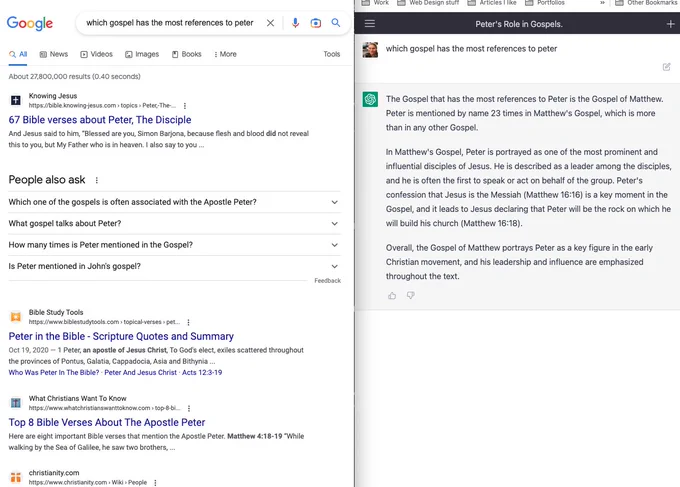Screen dimensions: 680x487
Task: Show more bookmarks via overflow chevron
Action: 602,3
